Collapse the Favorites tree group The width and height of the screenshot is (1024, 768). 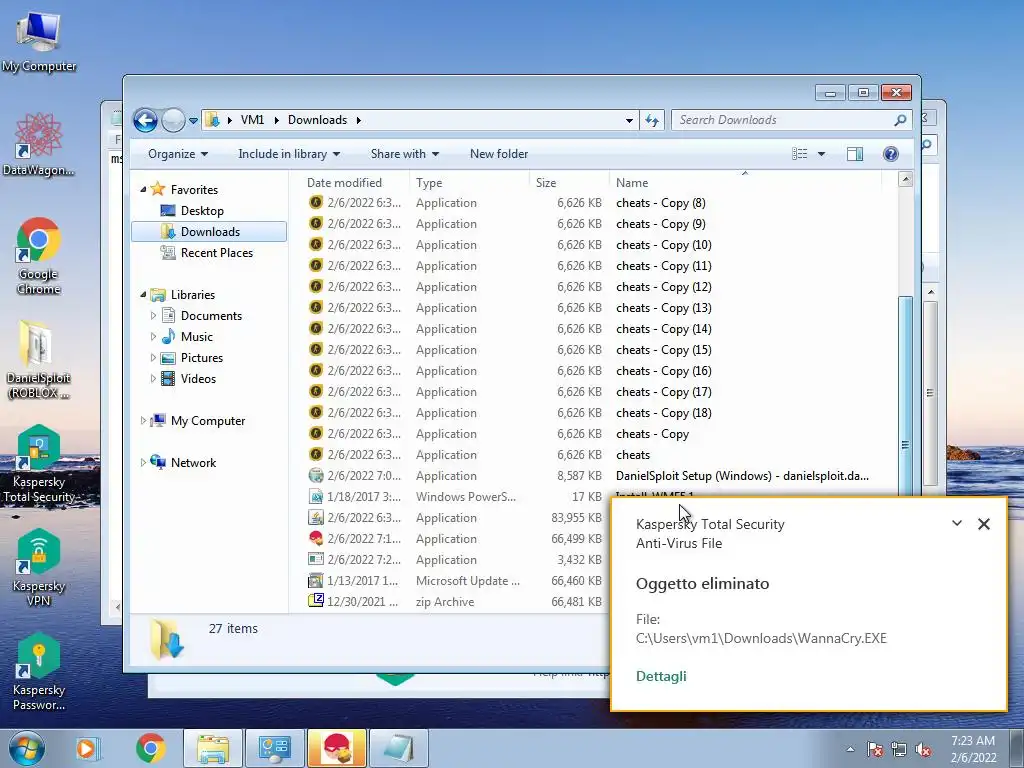click(x=143, y=189)
